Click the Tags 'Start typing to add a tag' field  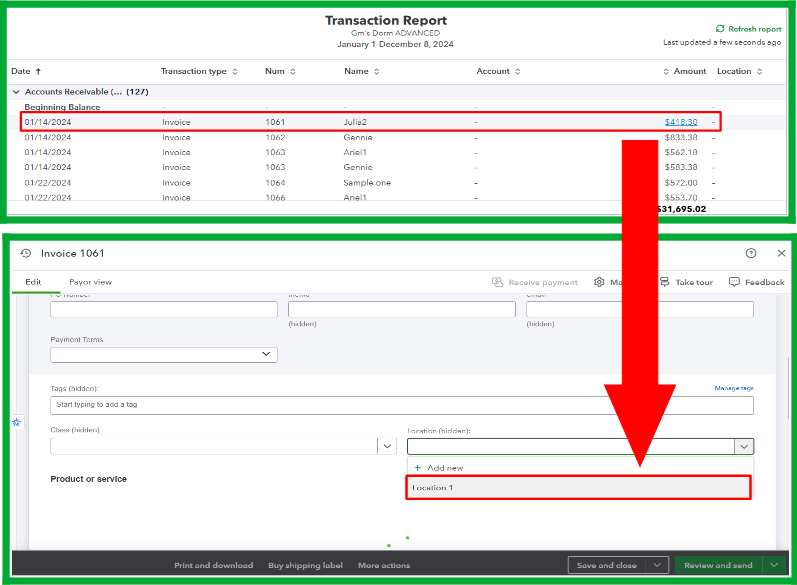(x=402, y=405)
